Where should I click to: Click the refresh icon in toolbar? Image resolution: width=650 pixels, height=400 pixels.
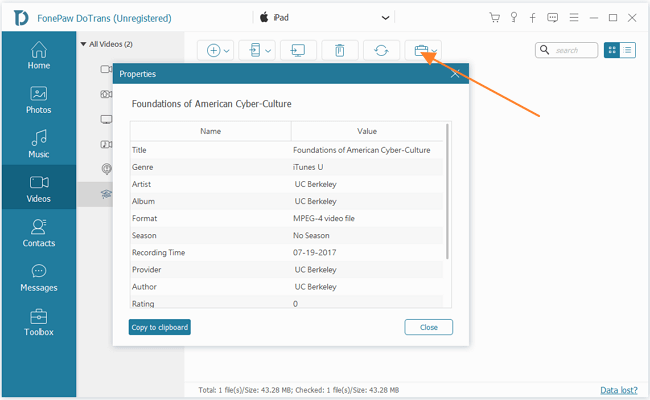pos(381,51)
